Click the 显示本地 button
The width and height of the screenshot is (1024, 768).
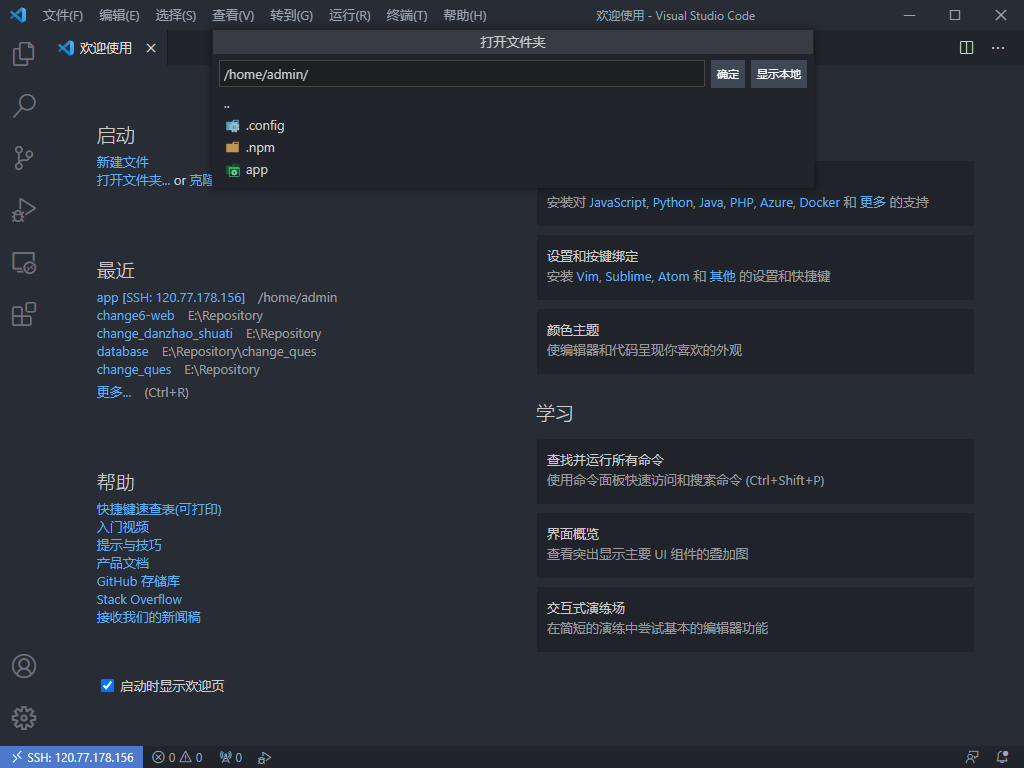(778, 74)
